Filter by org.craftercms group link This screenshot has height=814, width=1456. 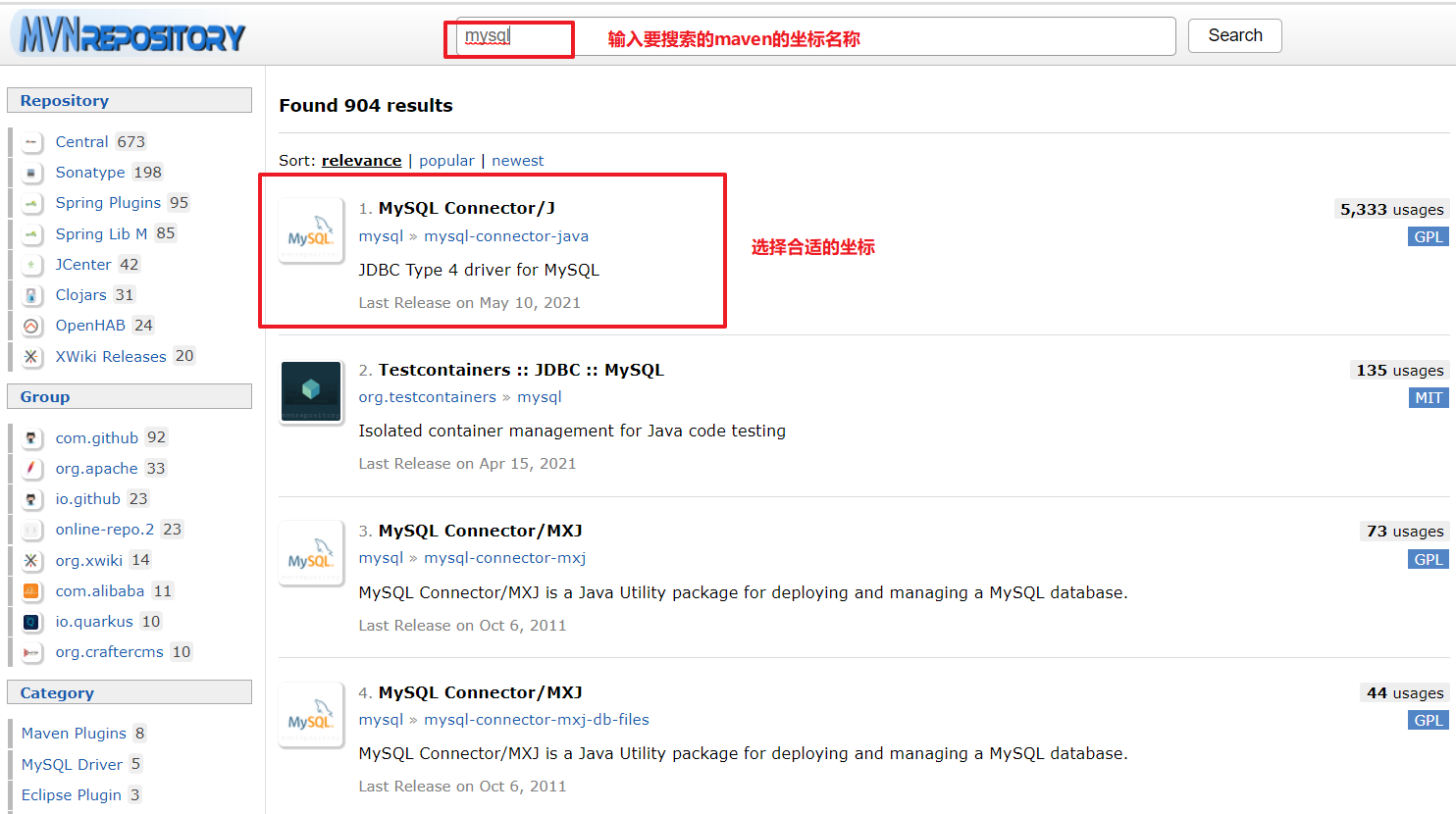109,652
